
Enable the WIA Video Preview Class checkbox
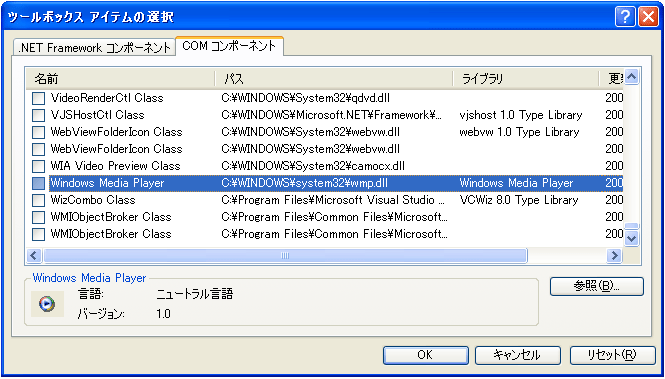coord(39,166)
